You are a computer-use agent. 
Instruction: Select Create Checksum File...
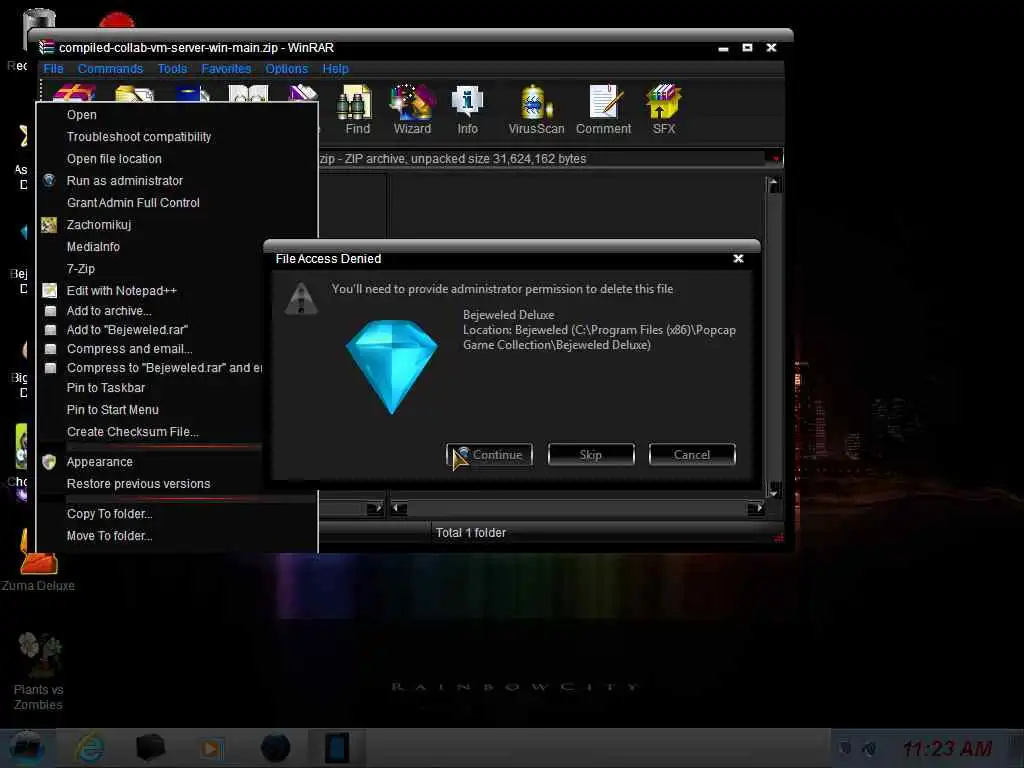[152, 432]
